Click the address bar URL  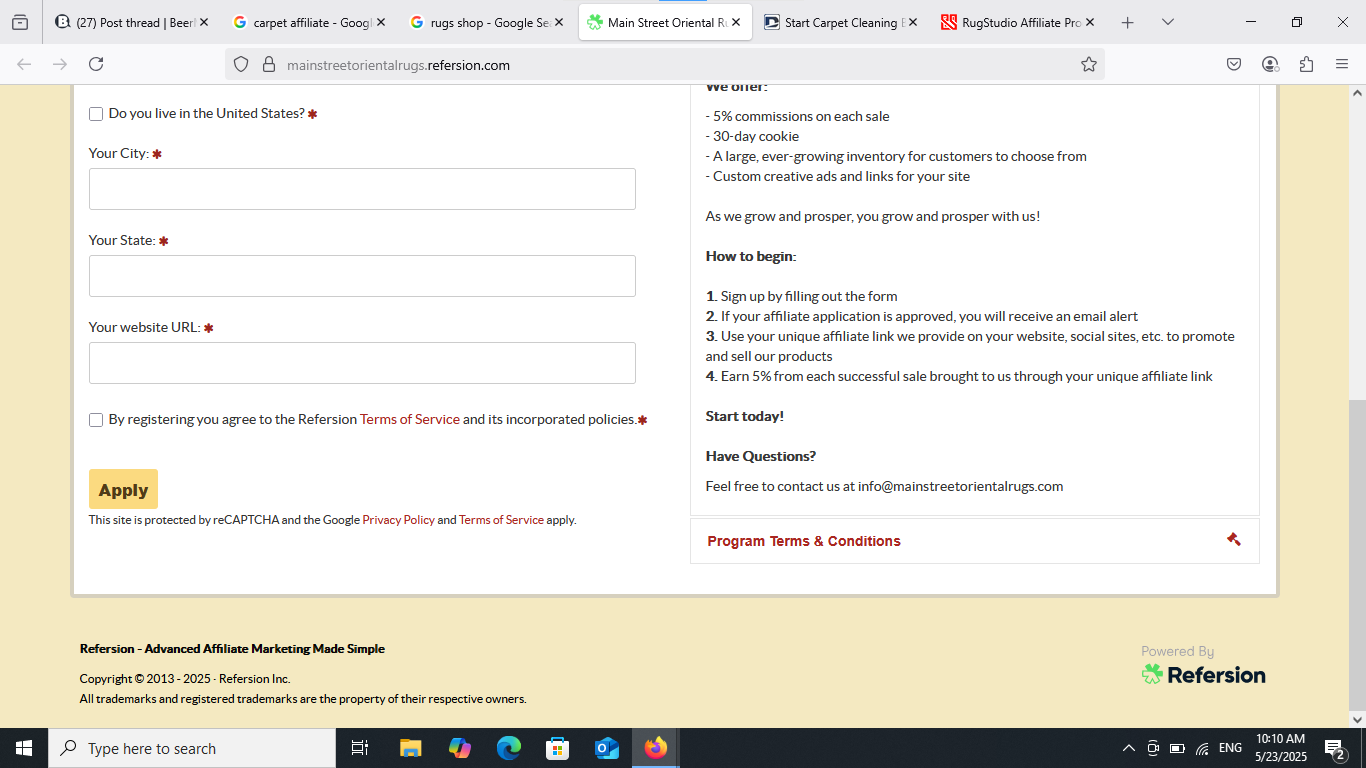pyautogui.click(x=398, y=65)
